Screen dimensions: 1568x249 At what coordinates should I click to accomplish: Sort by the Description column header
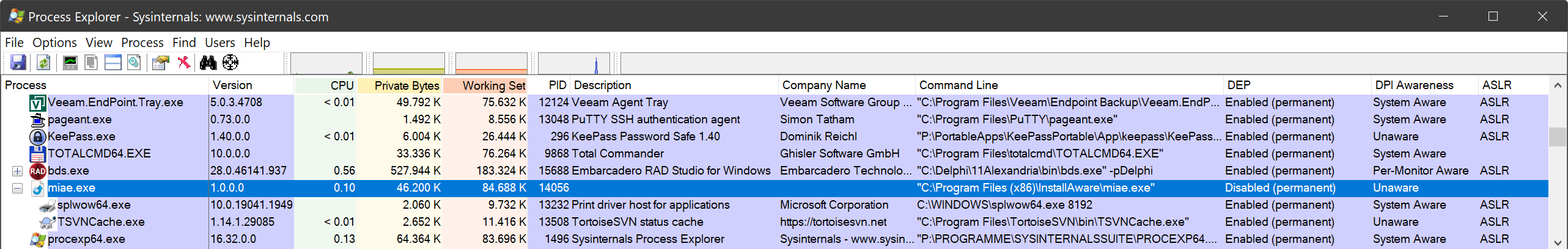(675, 85)
